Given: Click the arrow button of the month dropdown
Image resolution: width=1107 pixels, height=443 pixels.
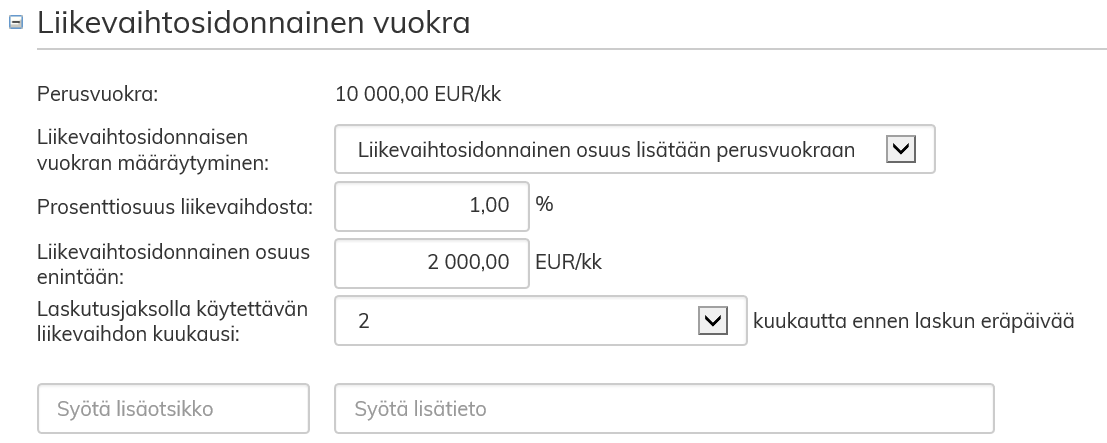Looking at the screenshot, I should (x=711, y=321).
